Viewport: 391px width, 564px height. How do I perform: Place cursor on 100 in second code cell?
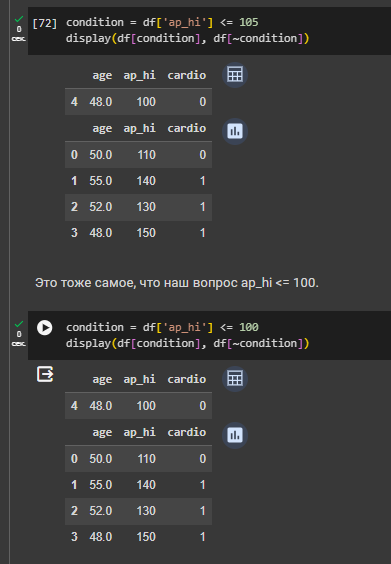pos(249,327)
